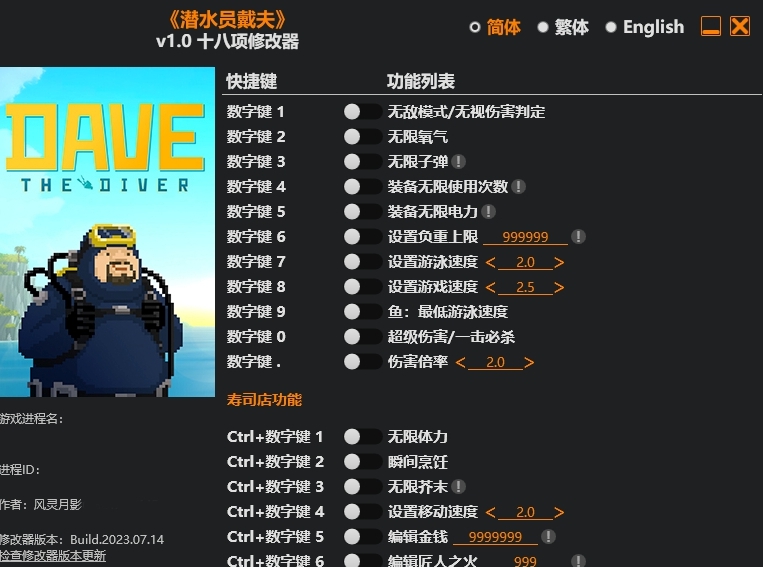Click the info icon after 设置负重上限 value
Screen dimensions: 763x567
578,237
